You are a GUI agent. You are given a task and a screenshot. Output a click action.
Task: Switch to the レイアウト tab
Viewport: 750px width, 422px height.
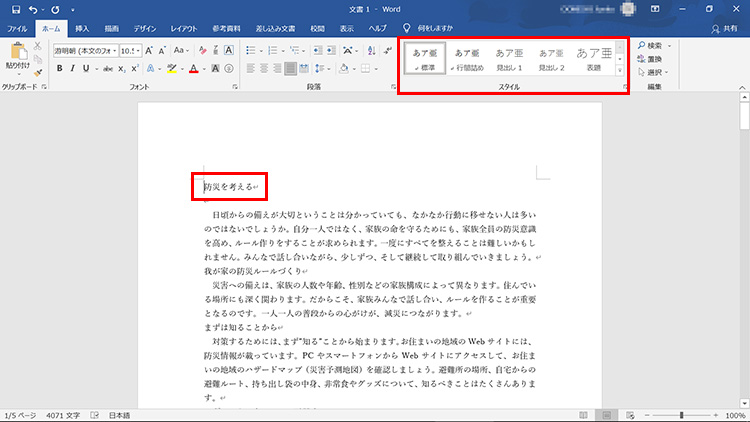183,28
